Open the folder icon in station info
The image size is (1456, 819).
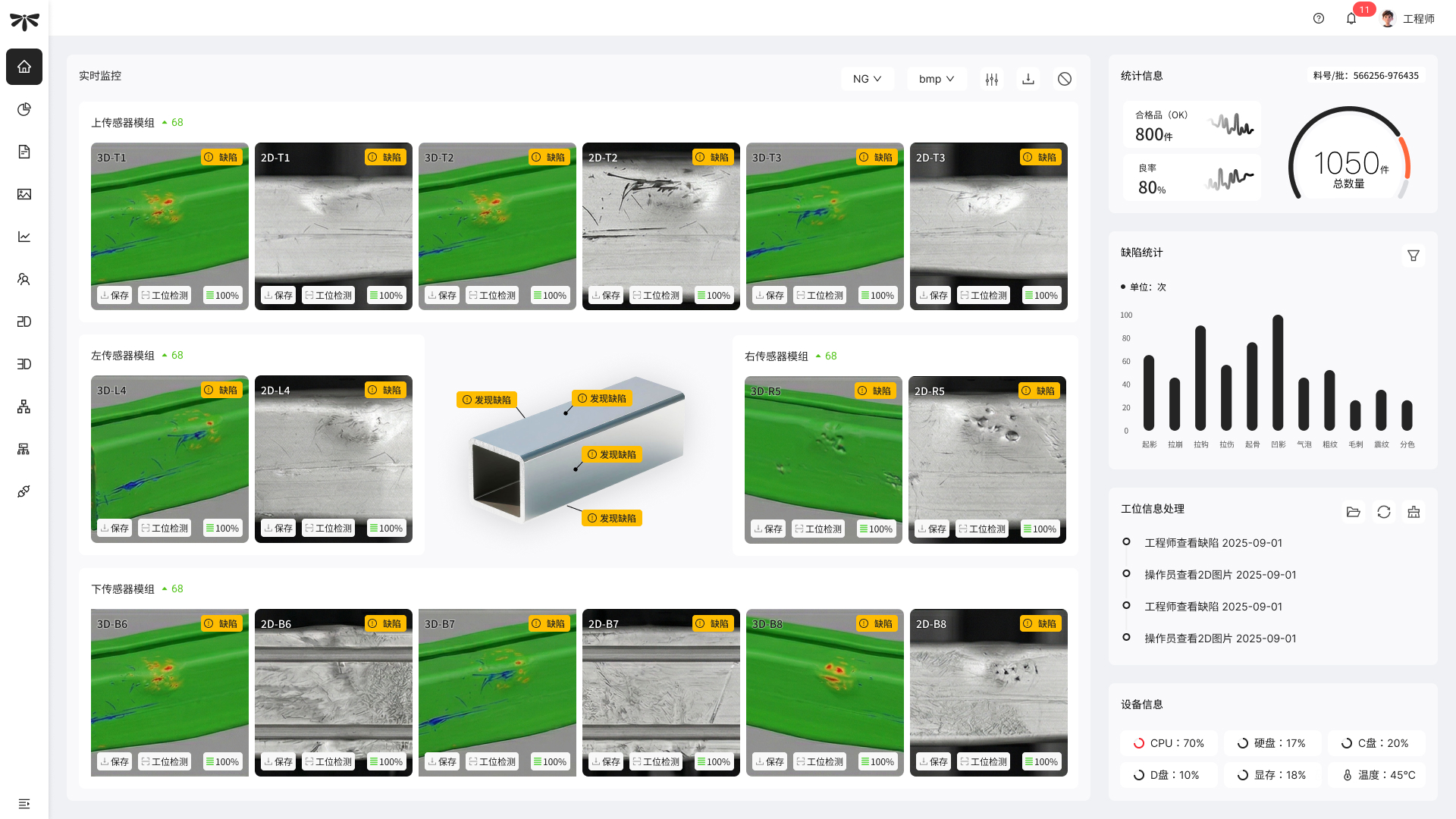(1354, 512)
